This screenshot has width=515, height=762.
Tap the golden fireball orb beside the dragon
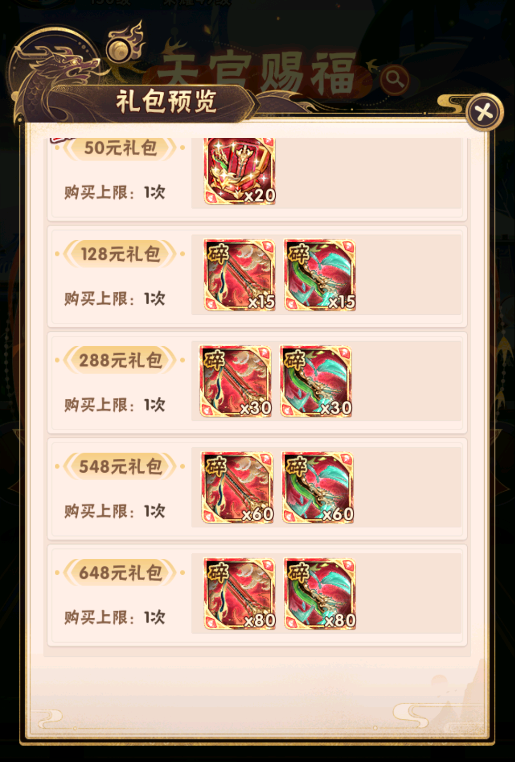click(x=118, y=50)
